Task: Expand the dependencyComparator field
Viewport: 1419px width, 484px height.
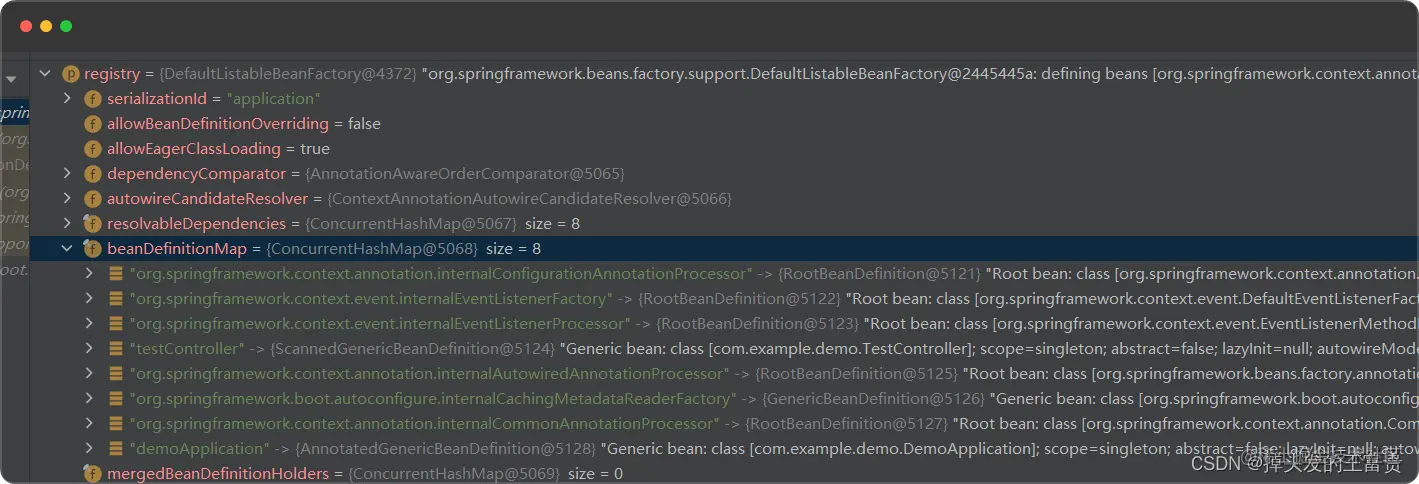Action: click(67, 174)
